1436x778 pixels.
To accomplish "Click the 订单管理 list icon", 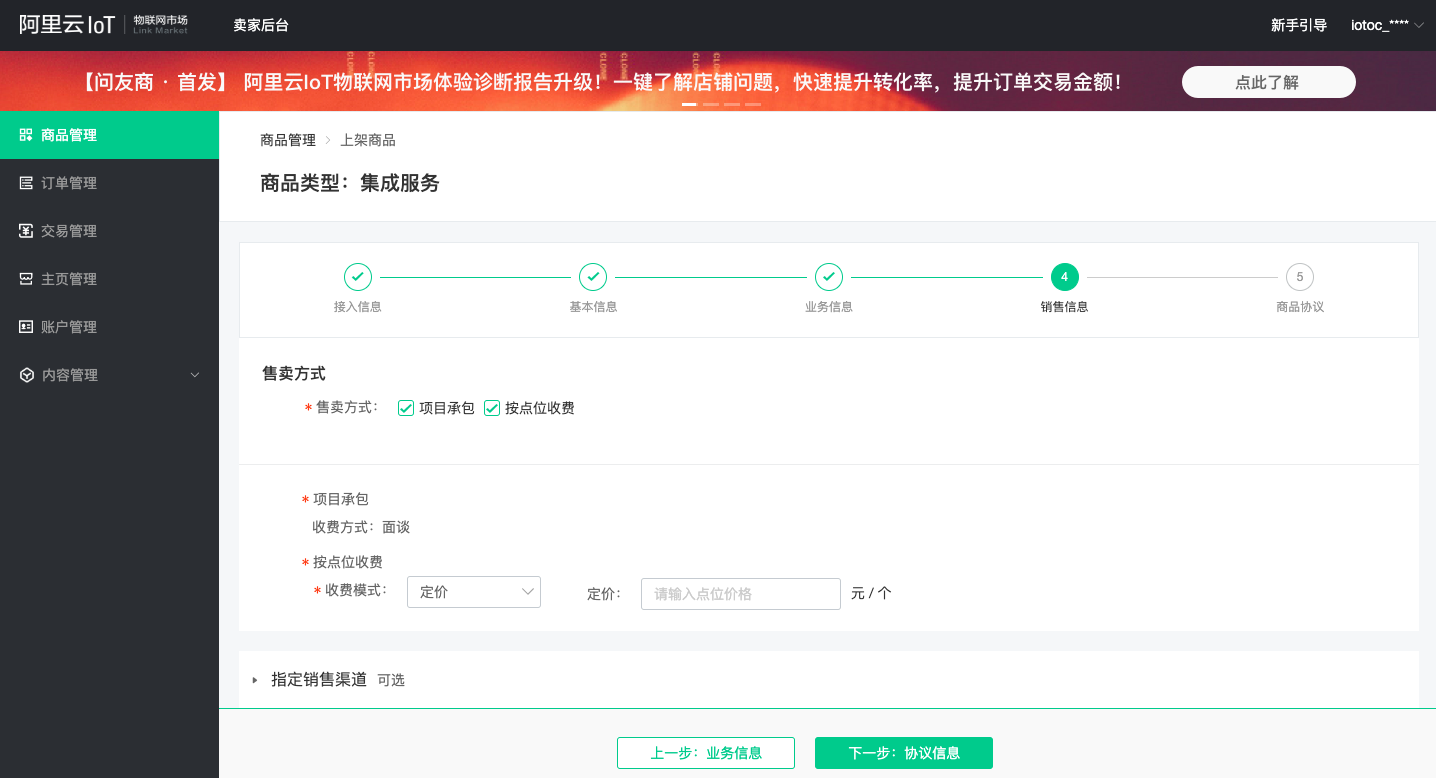I will pyautogui.click(x=26, y=183).
